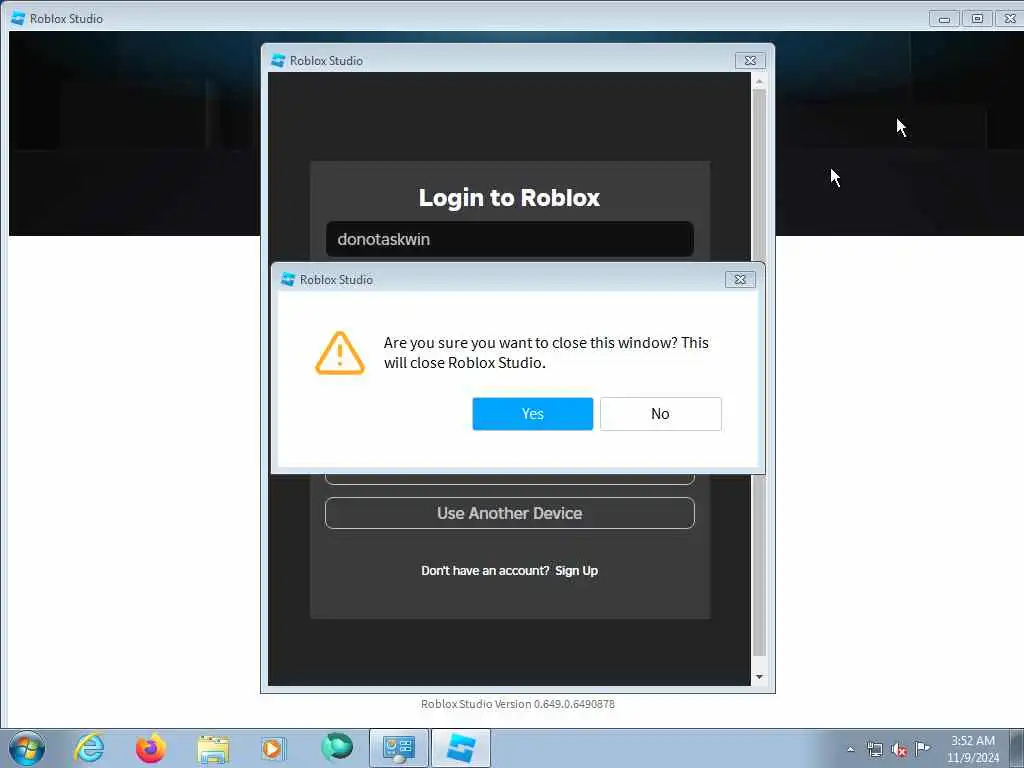Click the network tray icon

(874, 750)
